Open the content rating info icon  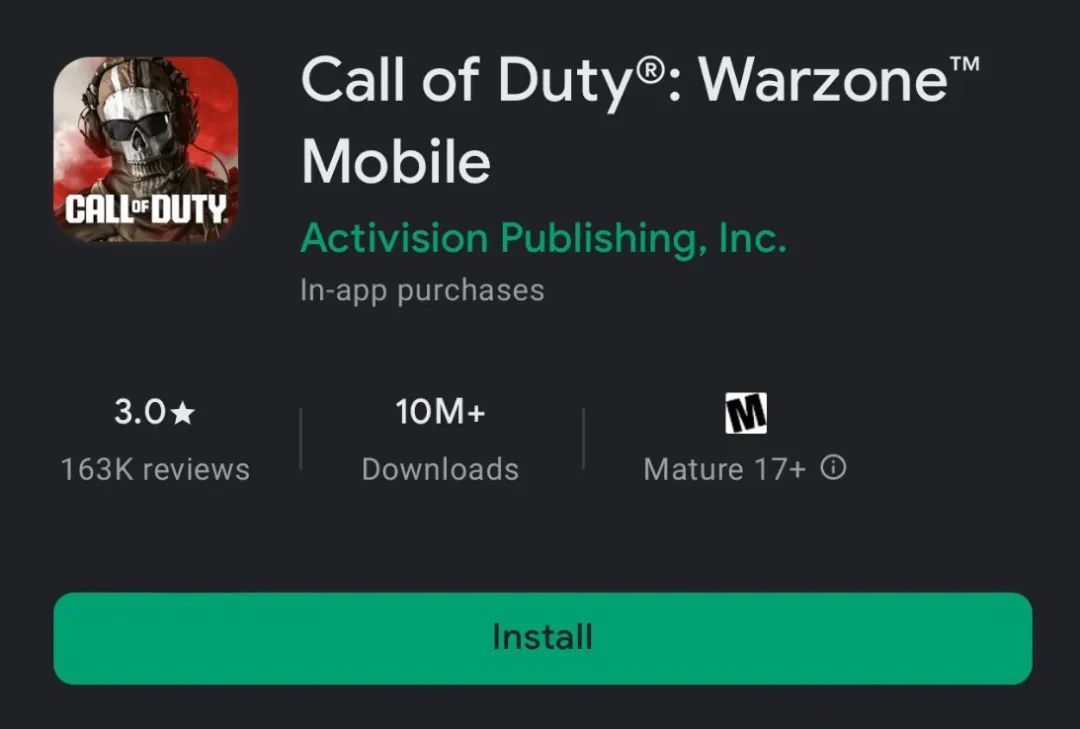(833, 468)
